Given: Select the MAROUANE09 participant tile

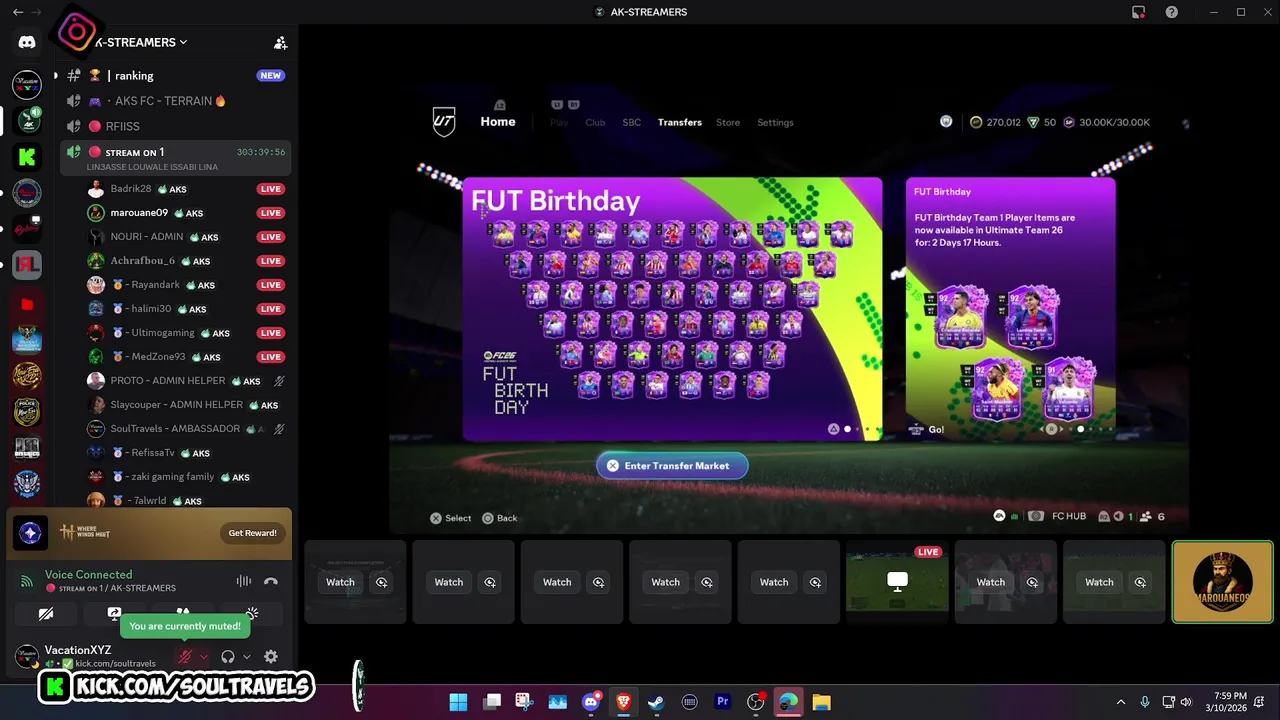Looking at the screenshot, I should tap(1222, 582).
